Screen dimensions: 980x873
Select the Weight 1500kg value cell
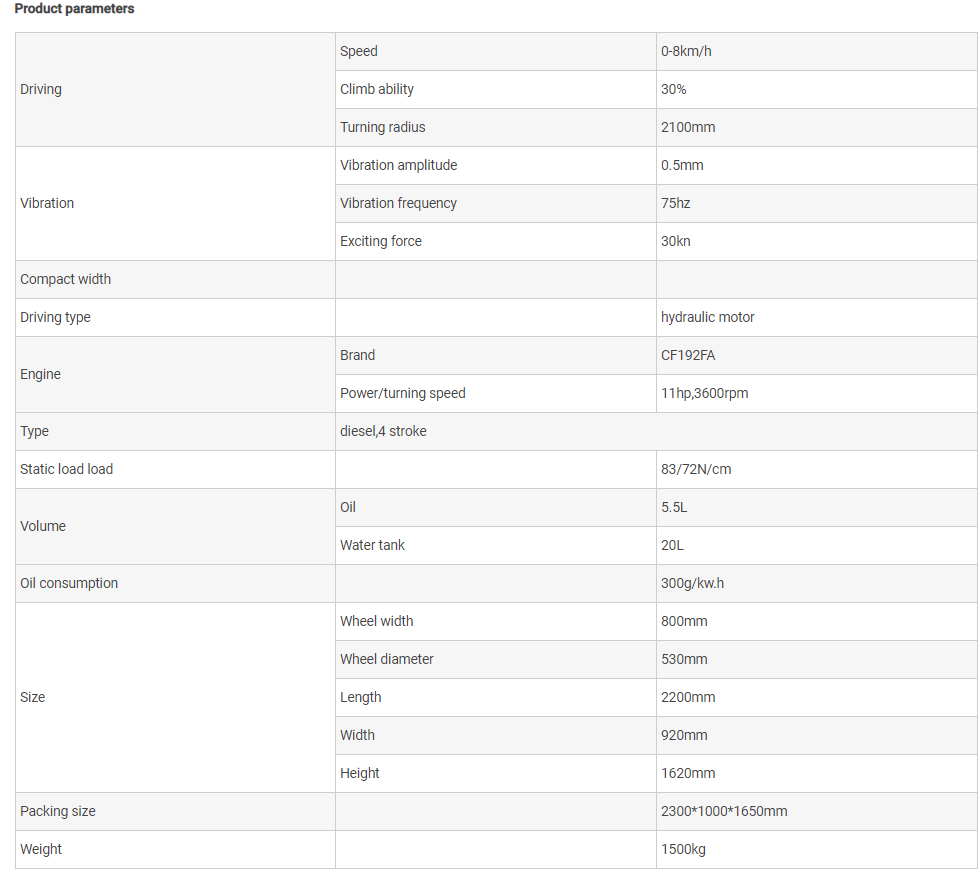click(816, 850)
